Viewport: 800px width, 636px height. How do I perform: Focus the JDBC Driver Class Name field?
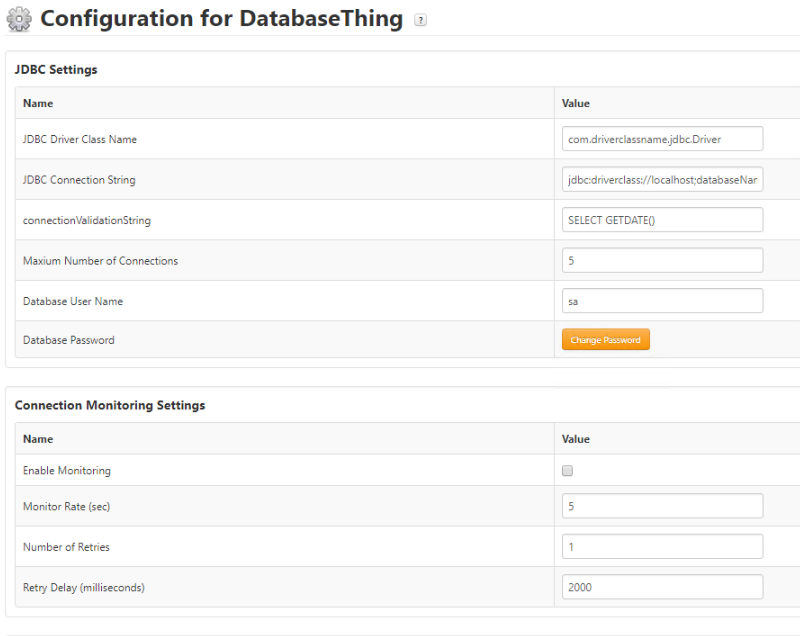(662, 139)
